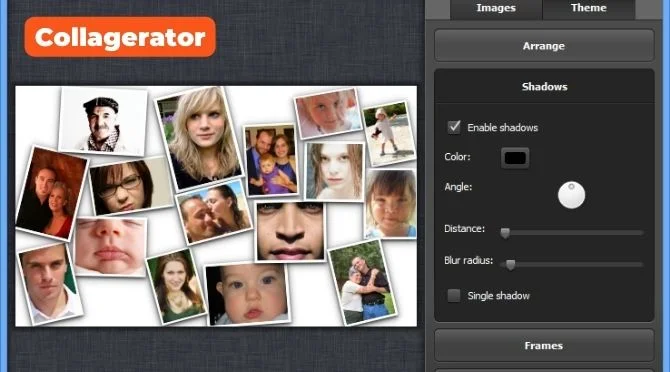Viewport: 670px width, 372px height.
Task: Click the Collagerator logo badge
Action: [x=120, y=37]
